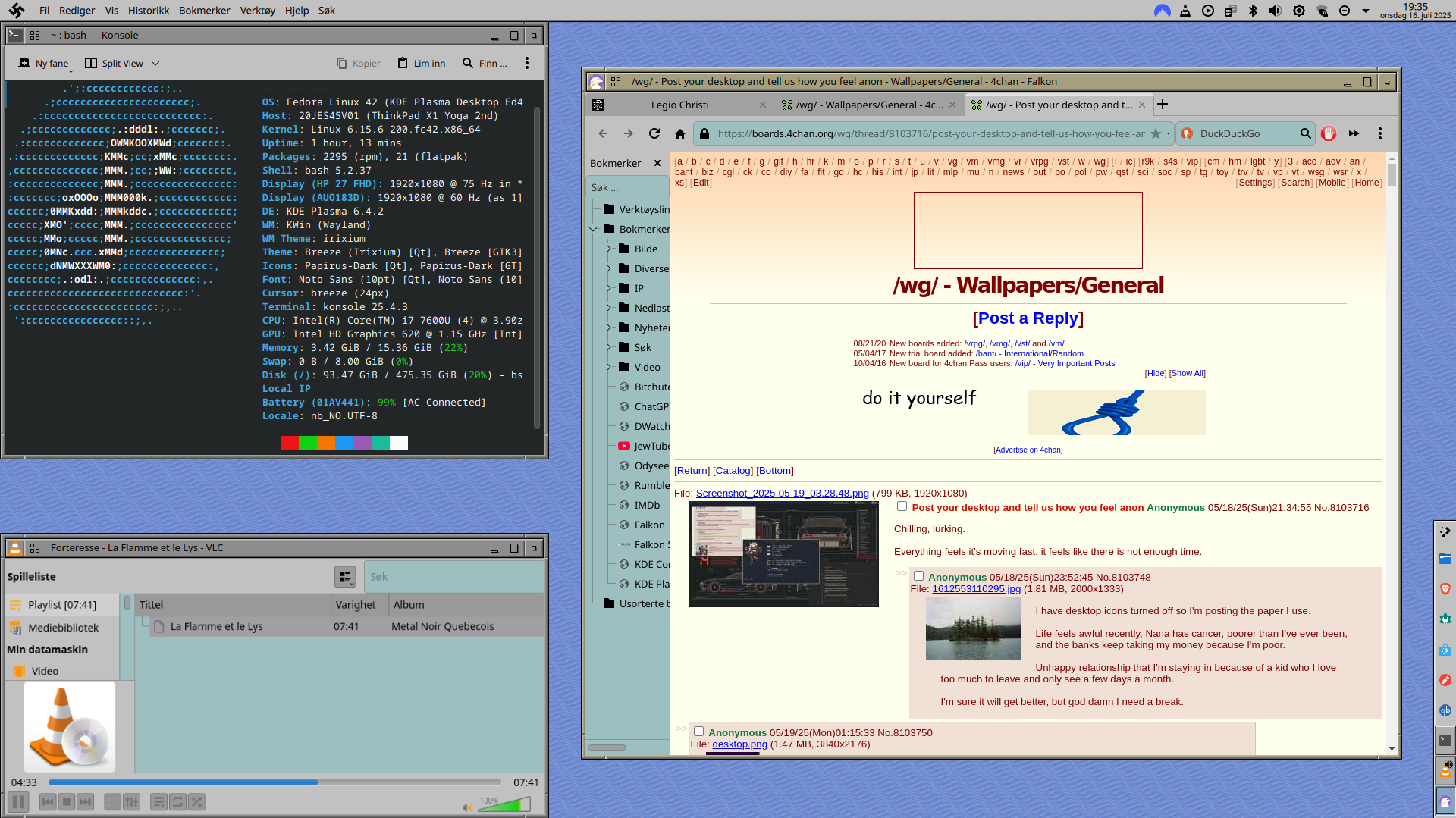Click the Post a Reply link

(x=1028, y=318)
